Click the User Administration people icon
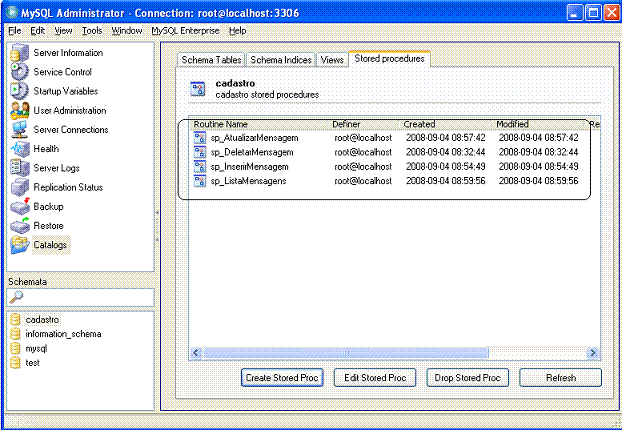 click(19, 111)
